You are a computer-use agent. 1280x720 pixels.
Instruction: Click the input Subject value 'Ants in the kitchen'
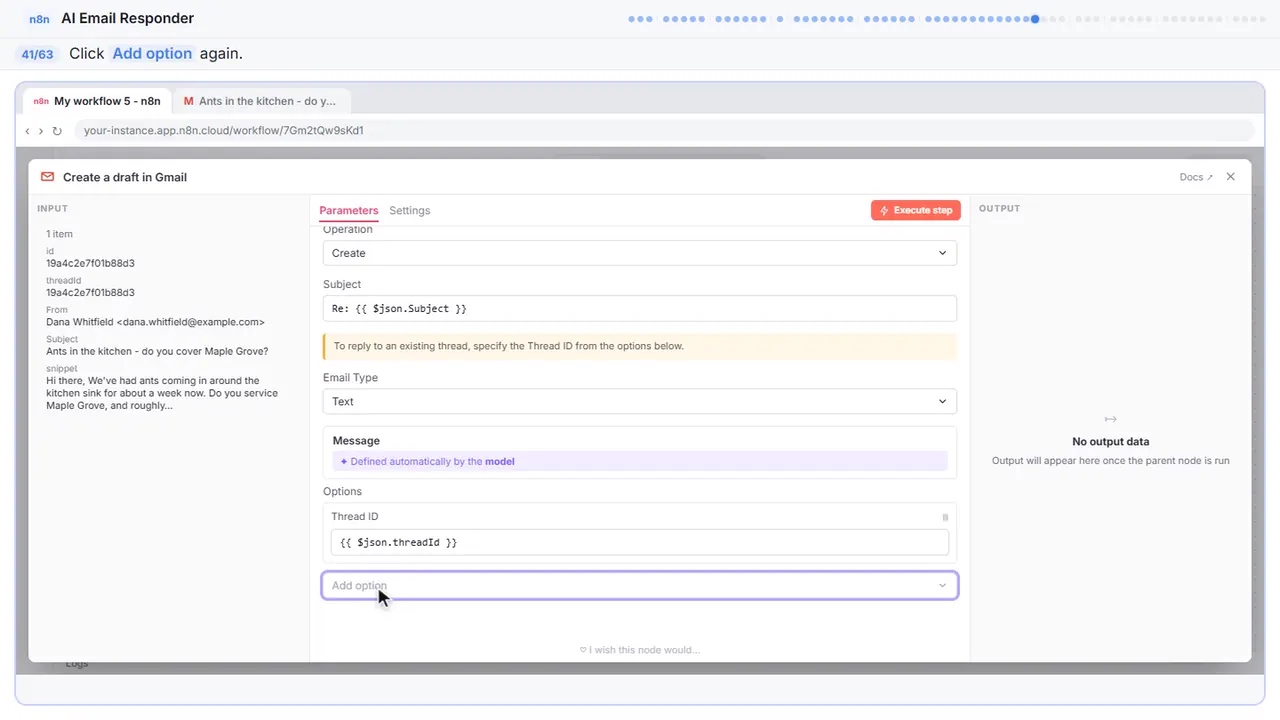tap(157, 351)
